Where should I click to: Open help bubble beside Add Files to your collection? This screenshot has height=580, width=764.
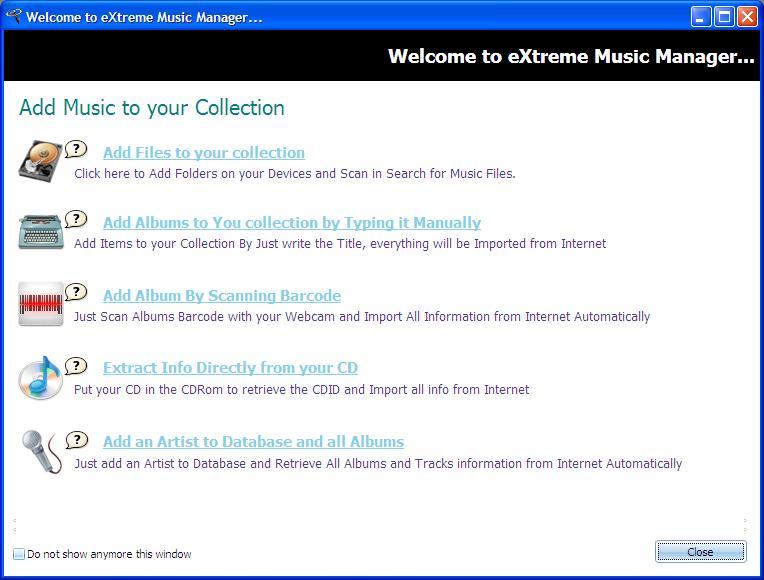point(76,149)
